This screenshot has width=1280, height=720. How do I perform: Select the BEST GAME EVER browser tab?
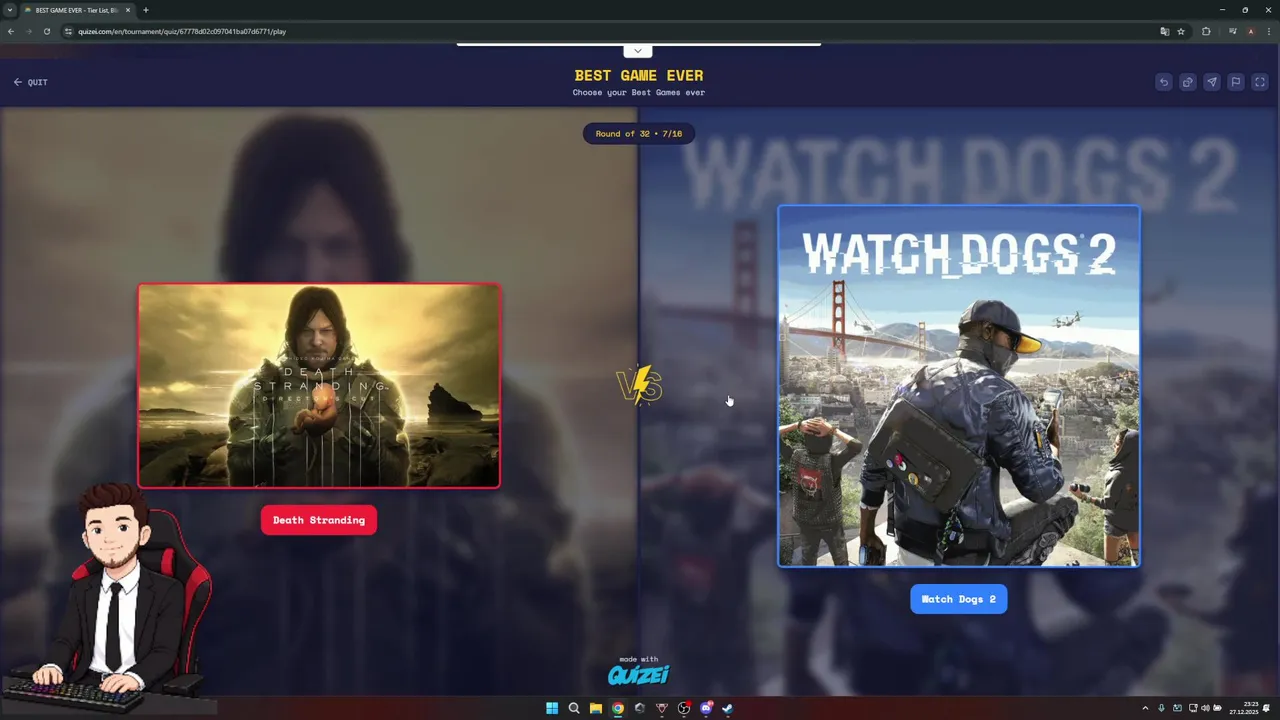pos(77,10)
